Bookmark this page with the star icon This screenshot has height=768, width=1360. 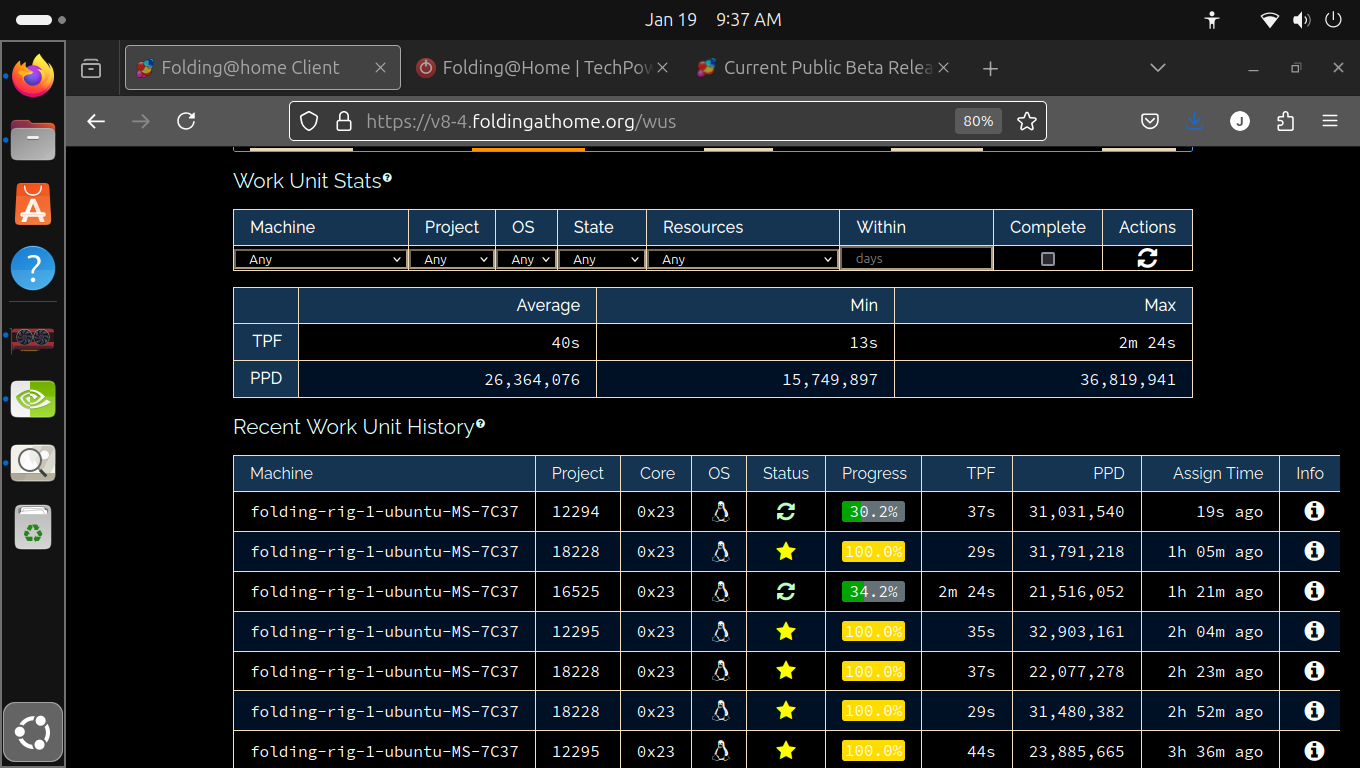click(x=1027, y=121)
